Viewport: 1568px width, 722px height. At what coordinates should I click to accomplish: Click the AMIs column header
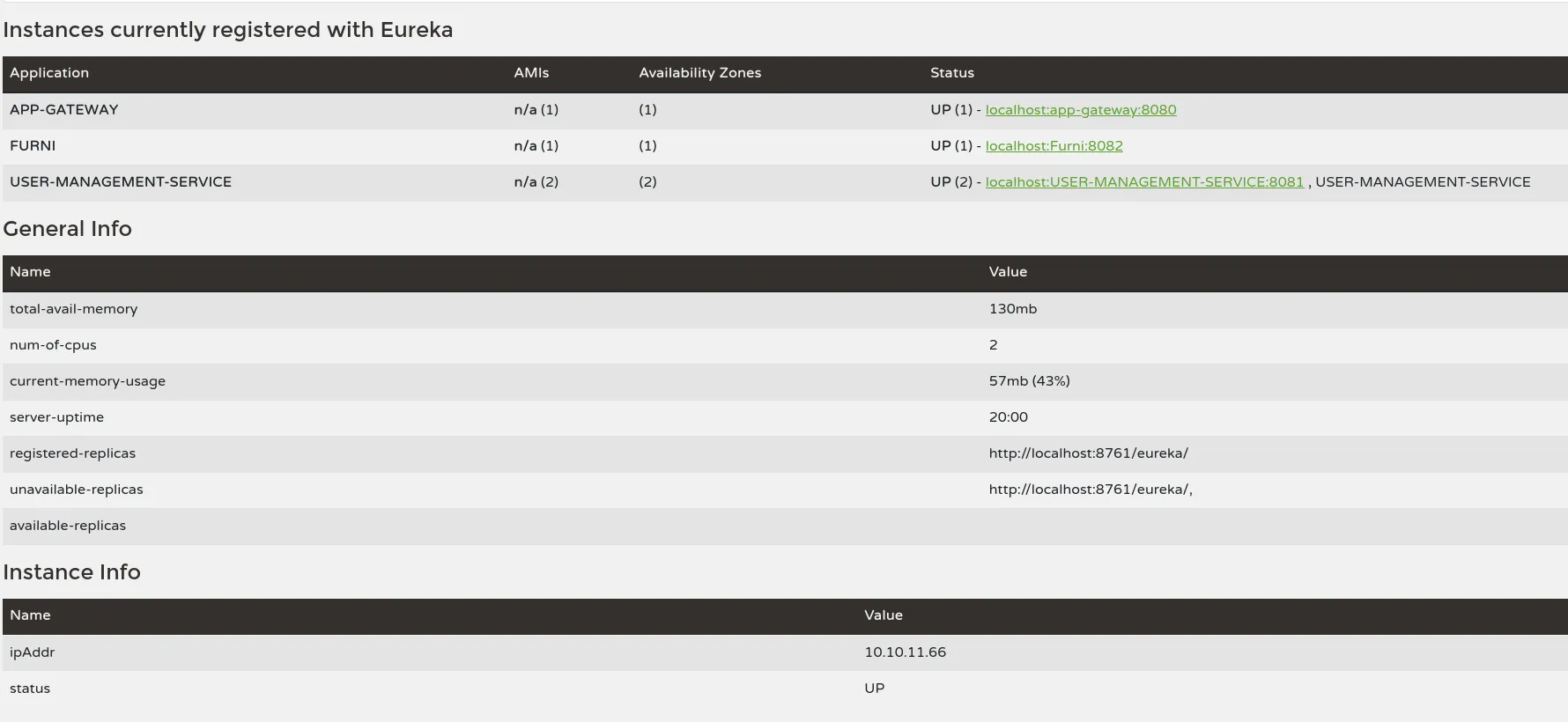(x=531, y=73)
